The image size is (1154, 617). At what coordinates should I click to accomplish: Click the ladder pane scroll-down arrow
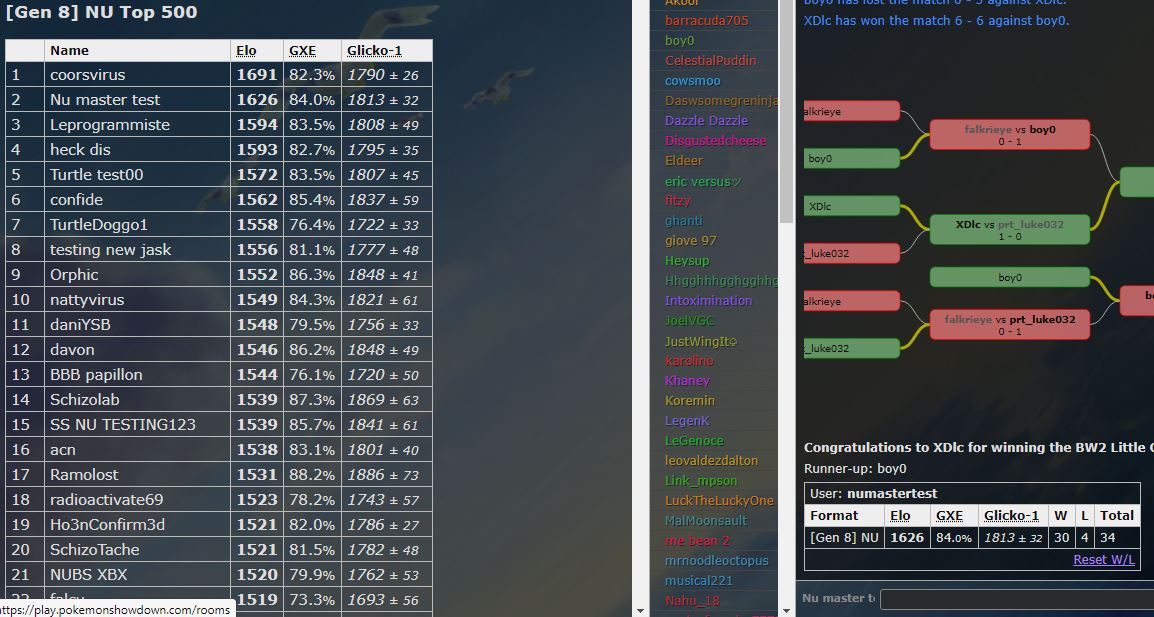[640, 610]
